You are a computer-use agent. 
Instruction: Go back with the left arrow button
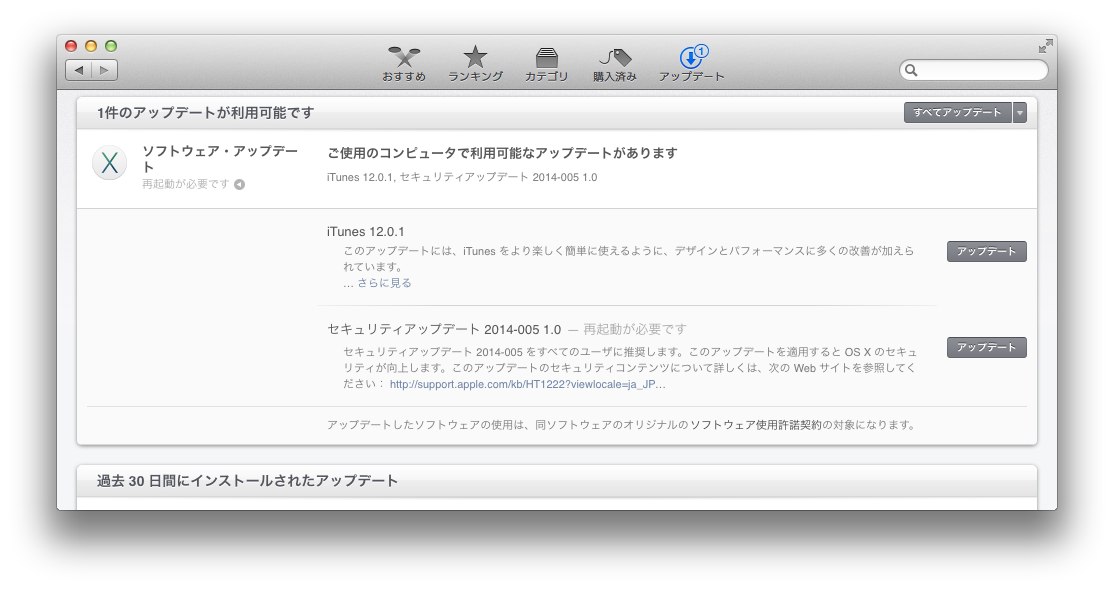pos(79,70)
